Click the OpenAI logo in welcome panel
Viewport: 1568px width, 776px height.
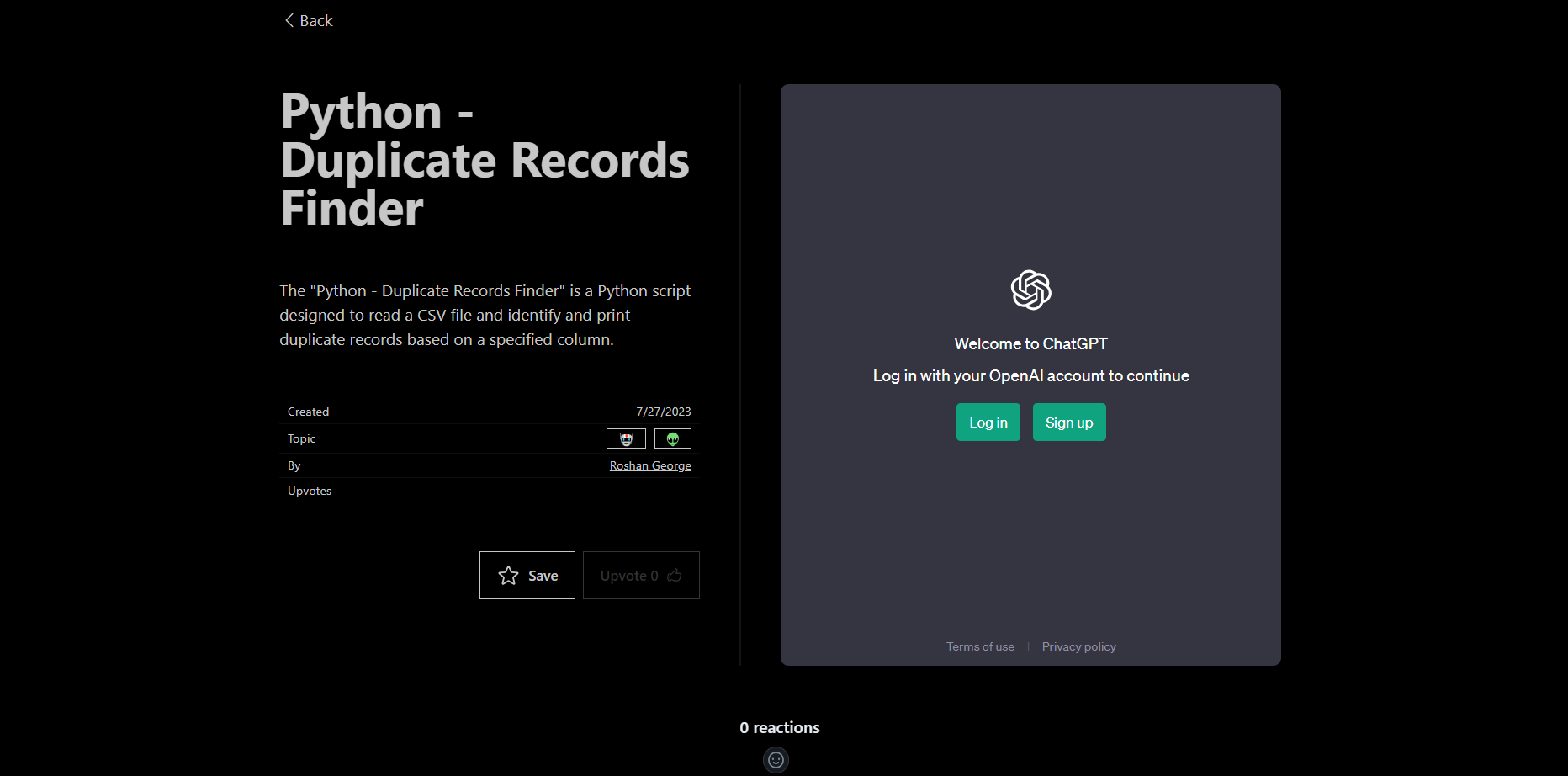(1030, 290)
